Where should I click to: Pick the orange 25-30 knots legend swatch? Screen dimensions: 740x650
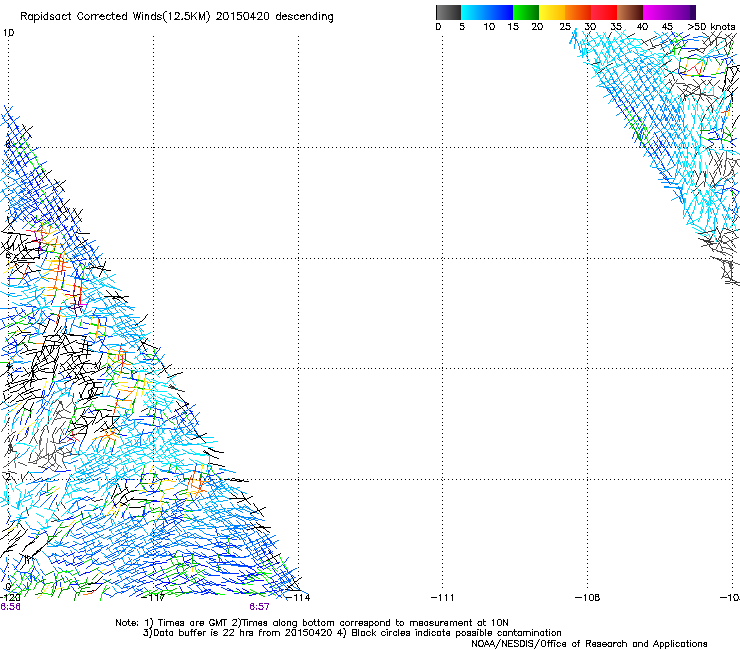[578, 12]
